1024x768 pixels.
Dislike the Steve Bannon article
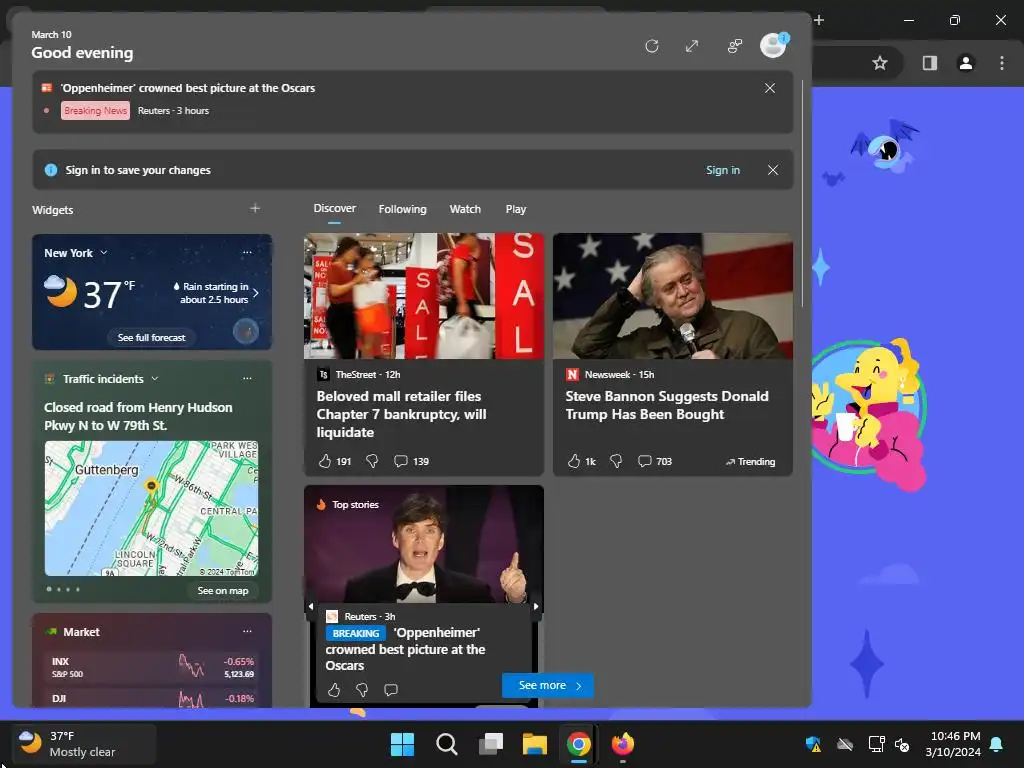point(616,461)
